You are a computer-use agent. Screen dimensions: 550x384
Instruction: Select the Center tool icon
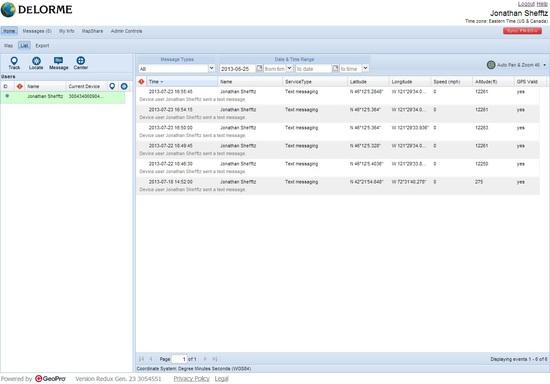pos(81,63)
